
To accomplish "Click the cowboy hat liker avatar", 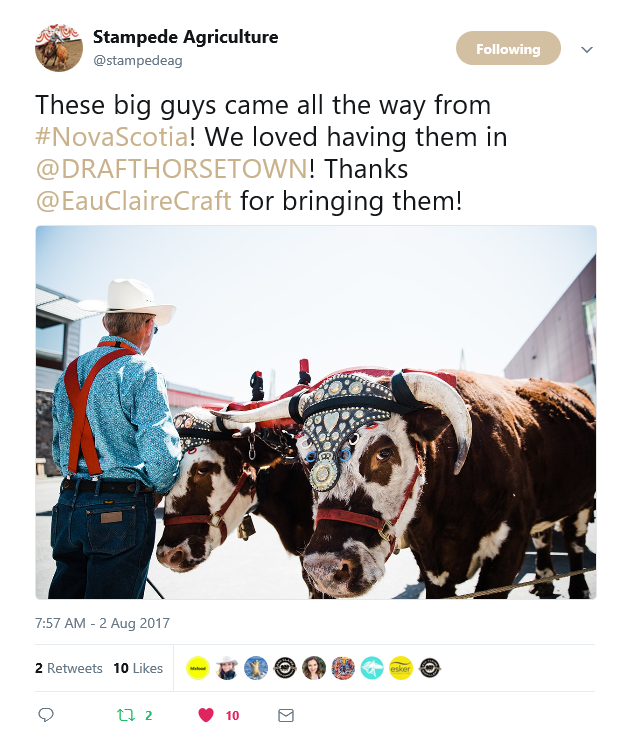I will coord(227,668).
